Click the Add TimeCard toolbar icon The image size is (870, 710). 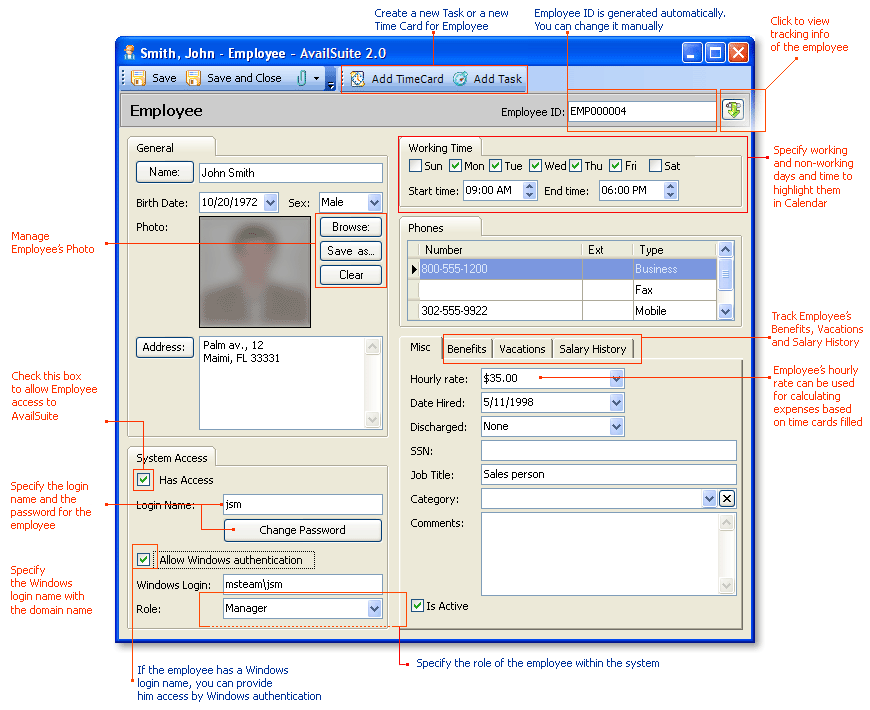tap(358, 79)
